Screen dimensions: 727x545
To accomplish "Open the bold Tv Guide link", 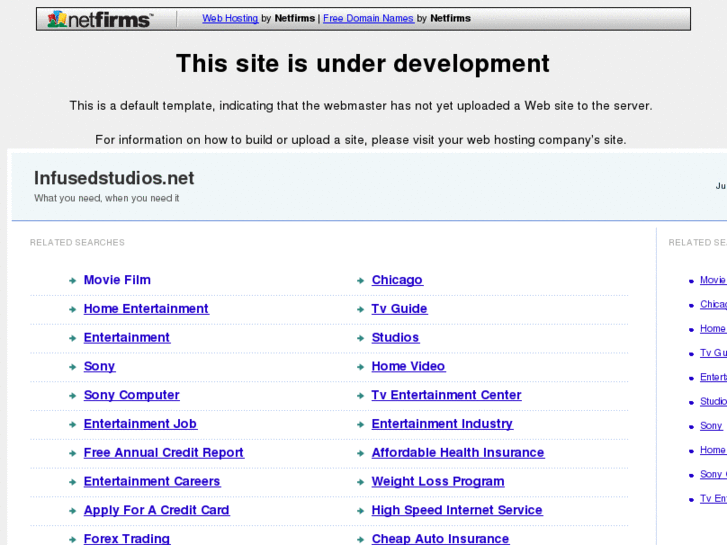I will tap(400, 308).
